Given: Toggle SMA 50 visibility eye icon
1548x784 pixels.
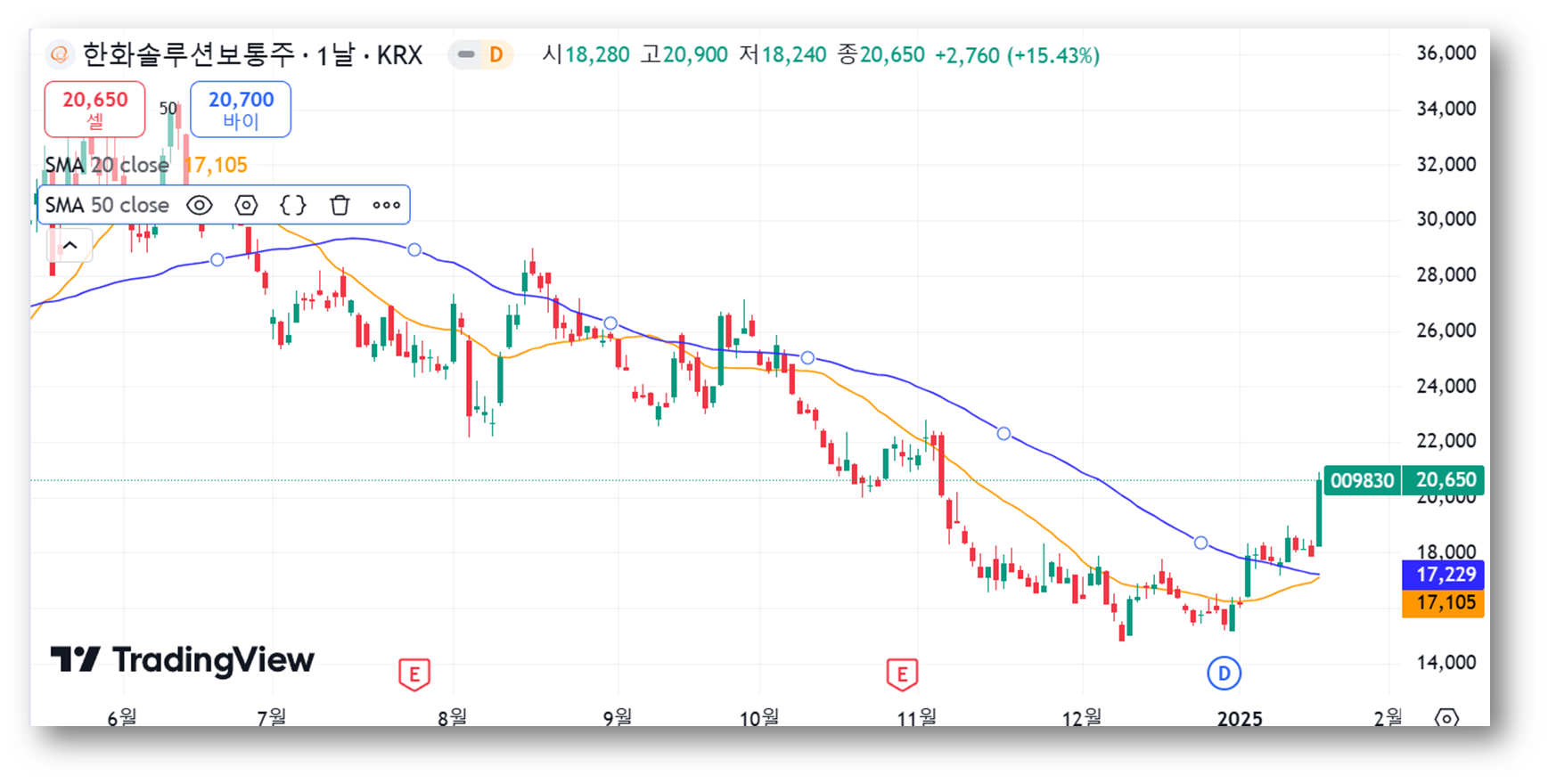Looking at the screenshot, I should (x=200, y=205).
